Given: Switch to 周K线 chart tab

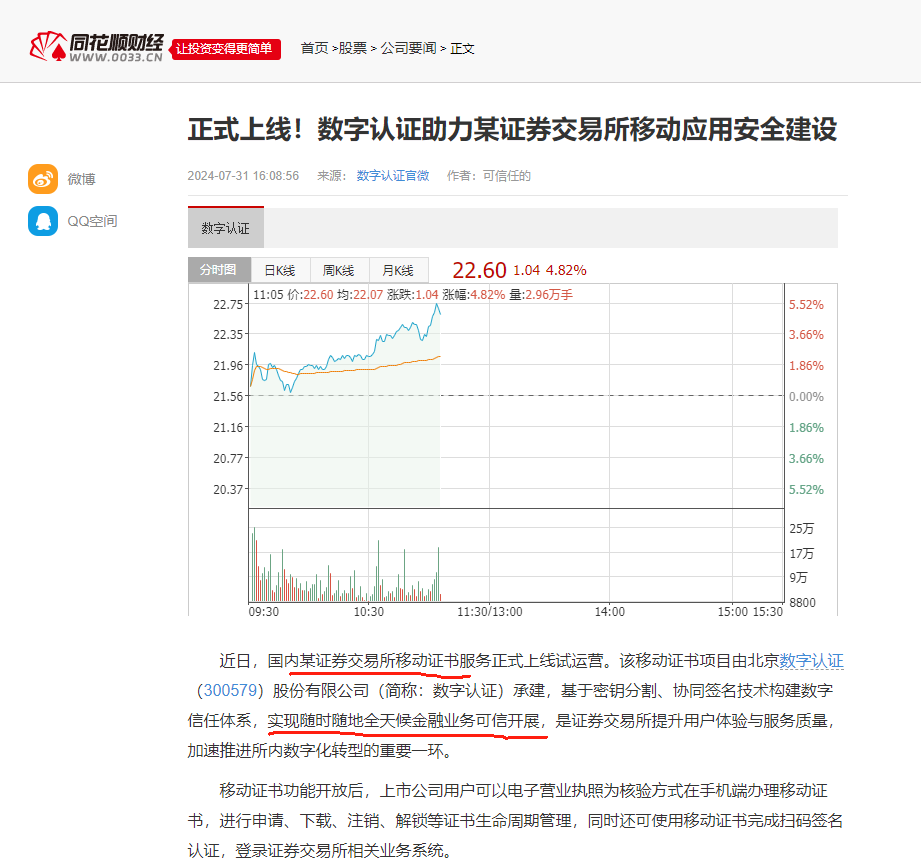Looking at the screenshot, I should pos(339,270).
